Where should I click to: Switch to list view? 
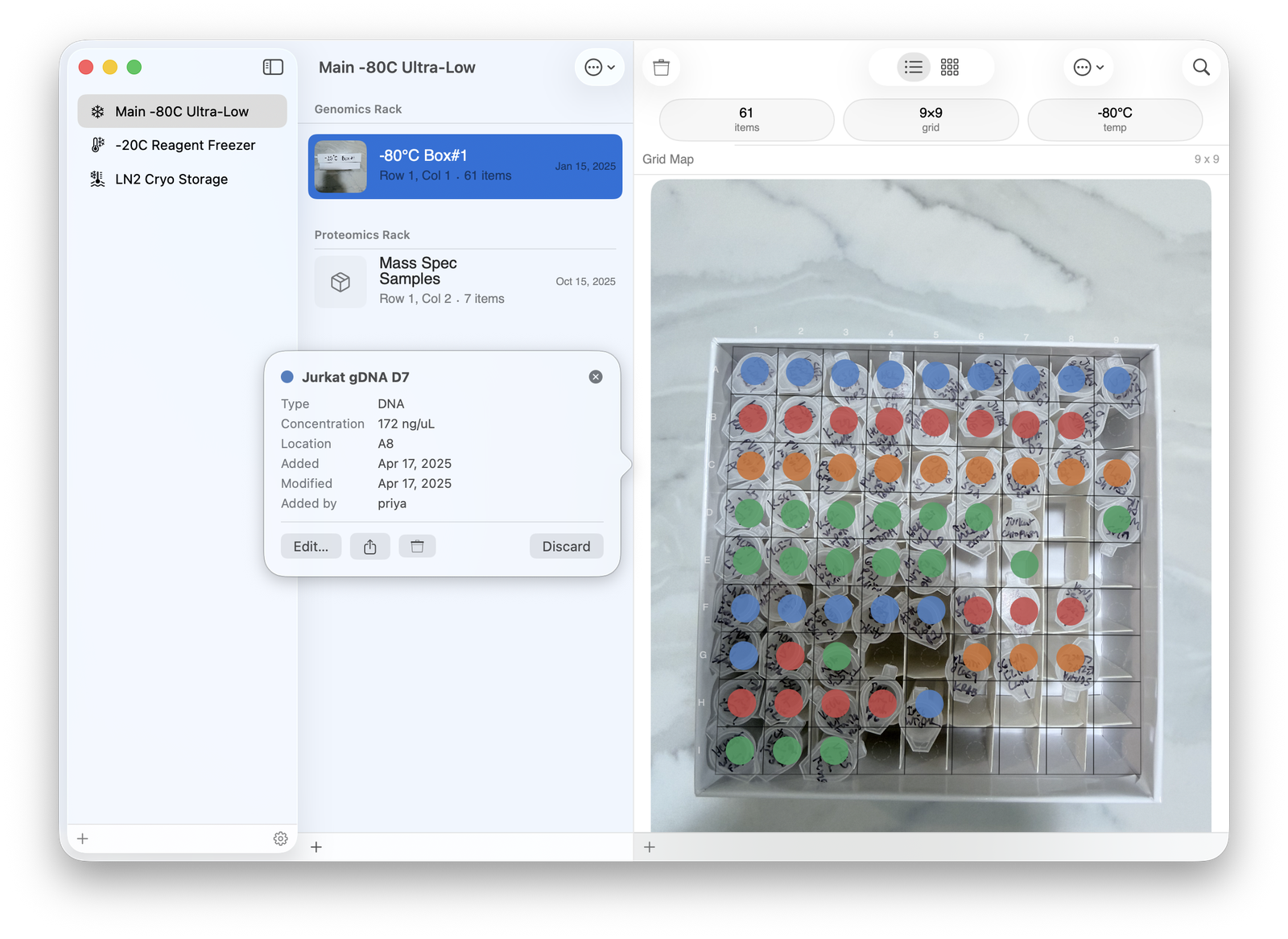click(914, 67)
